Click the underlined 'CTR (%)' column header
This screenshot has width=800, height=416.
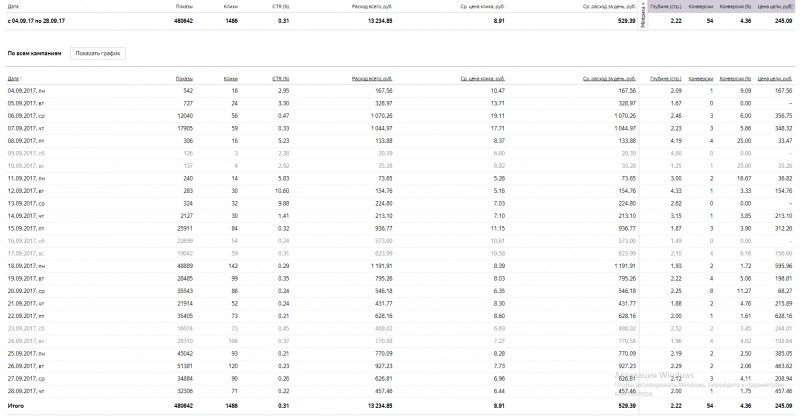point(280,78)
